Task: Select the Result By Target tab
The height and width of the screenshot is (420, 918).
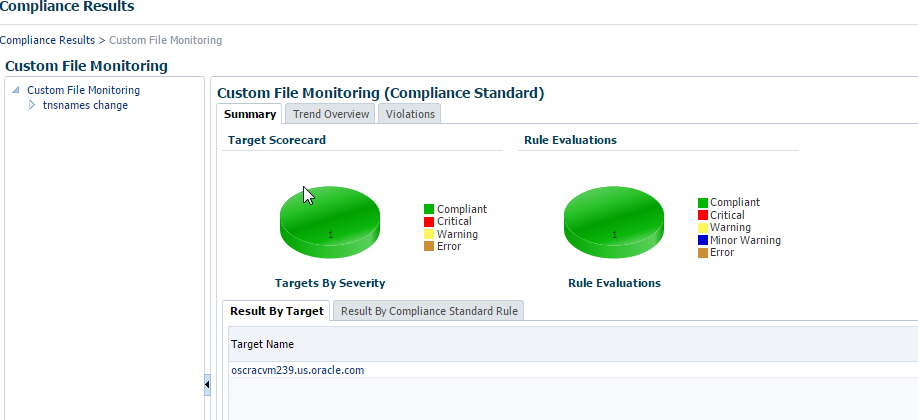Action: [x=277, y=311]
